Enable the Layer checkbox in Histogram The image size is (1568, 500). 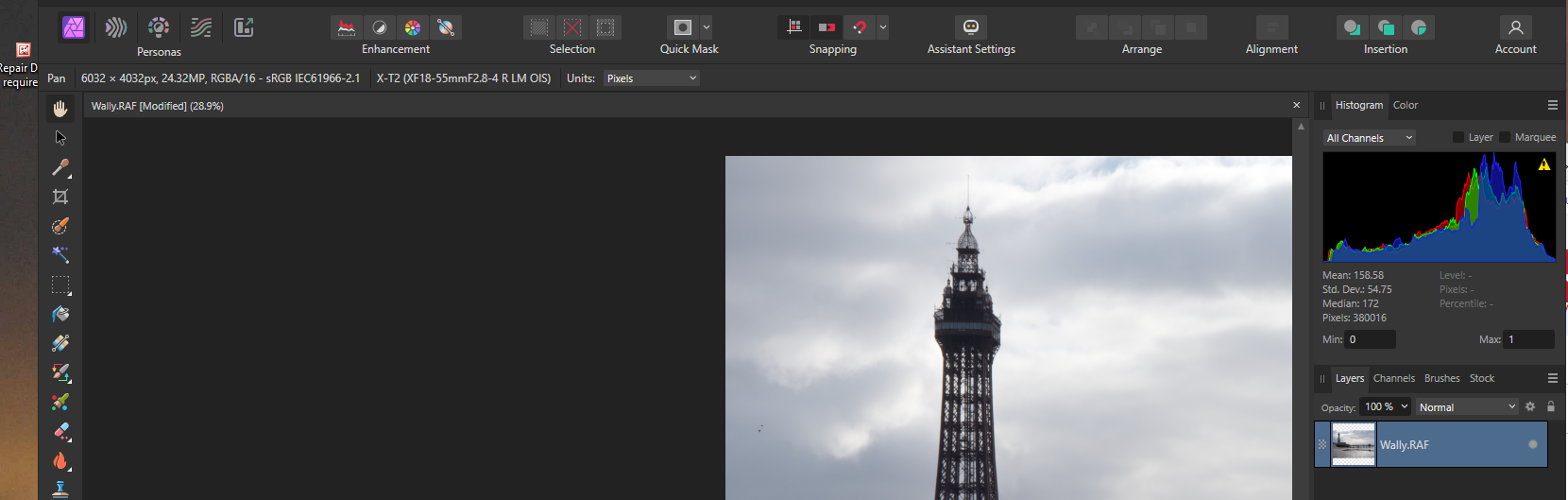pos(1457,137)
